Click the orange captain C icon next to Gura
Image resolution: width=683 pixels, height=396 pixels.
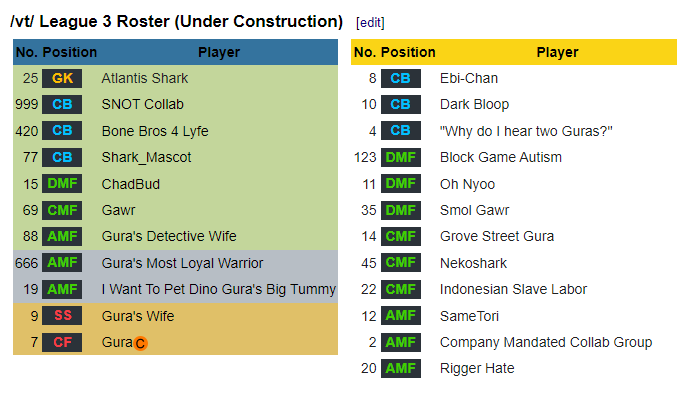pos(140,344)
